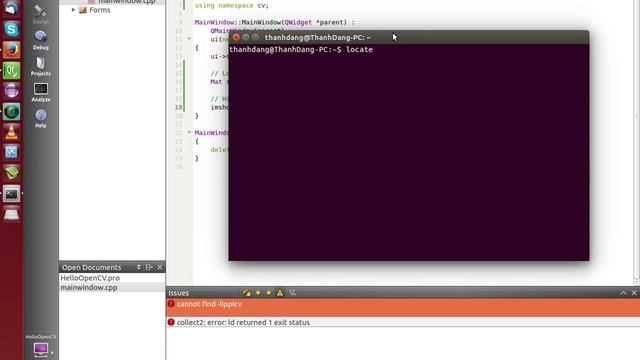
Task: Select the 'cannot find -lippicv' issue
Action: 403,307
